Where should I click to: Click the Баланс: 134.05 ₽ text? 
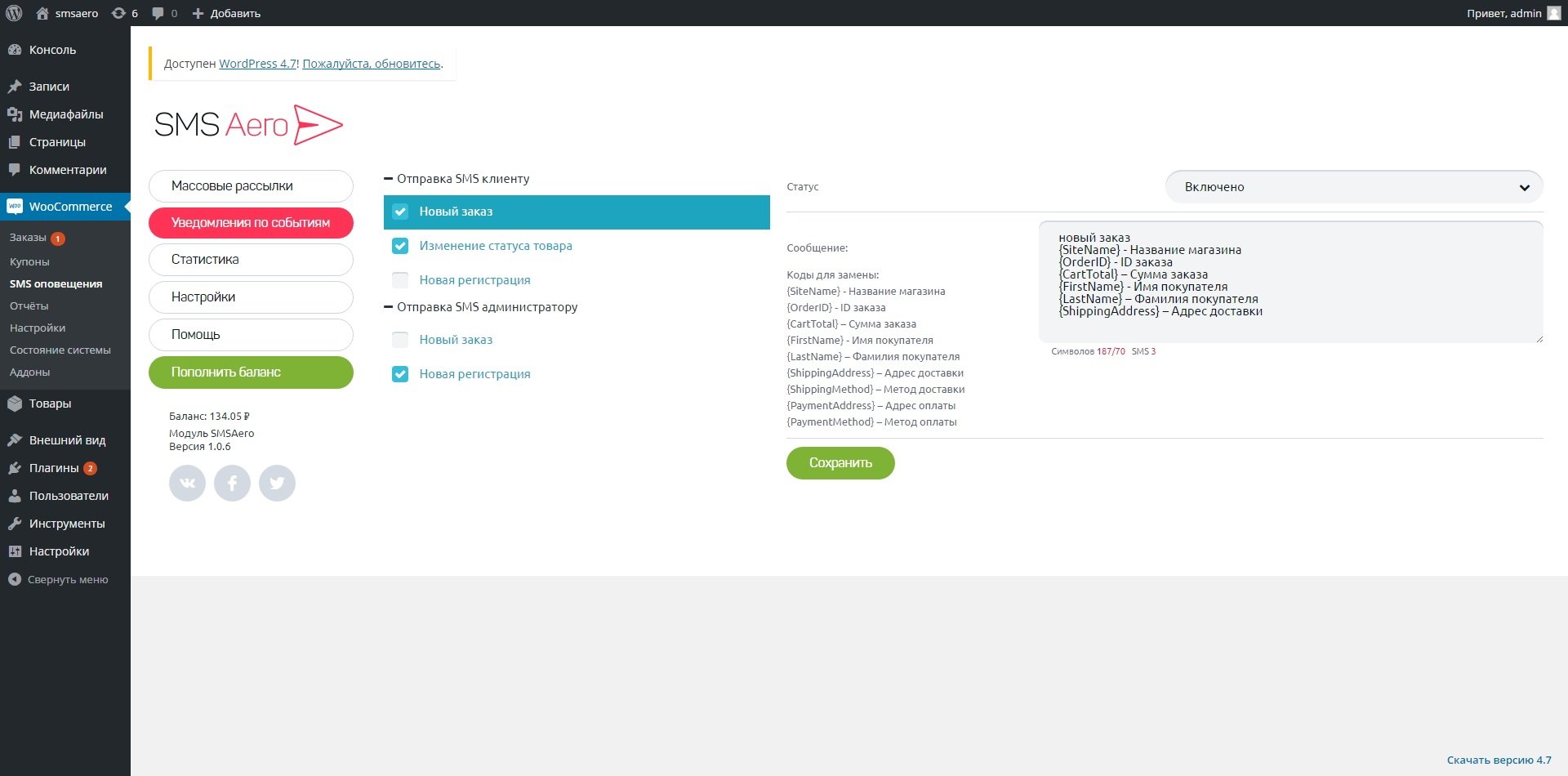pyautogui.click(x=209, y=417)
